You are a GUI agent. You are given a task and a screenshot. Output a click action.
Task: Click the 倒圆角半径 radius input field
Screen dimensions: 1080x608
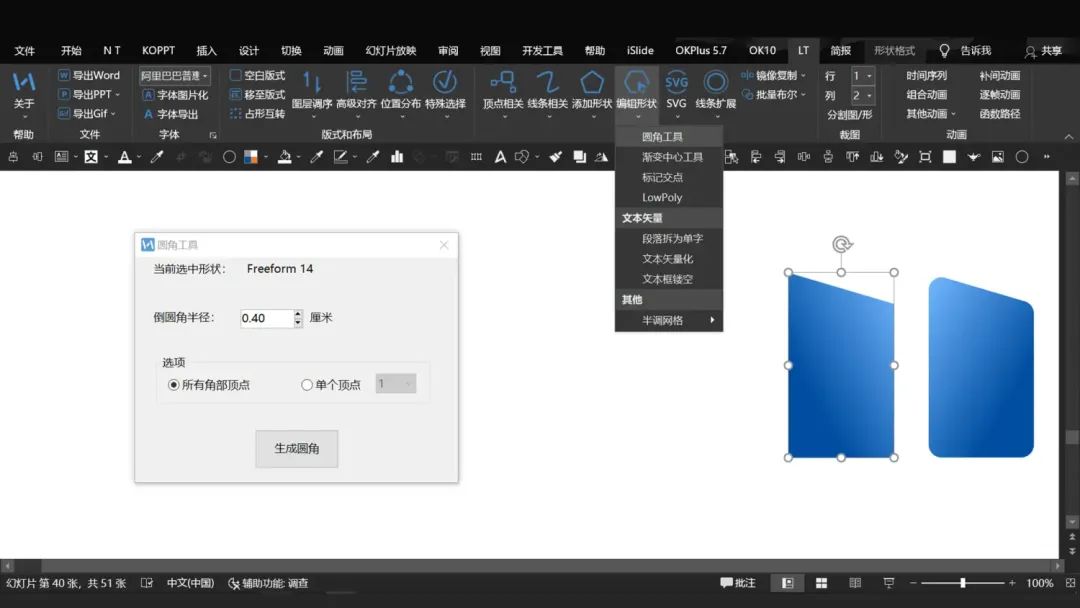point(267,318)
